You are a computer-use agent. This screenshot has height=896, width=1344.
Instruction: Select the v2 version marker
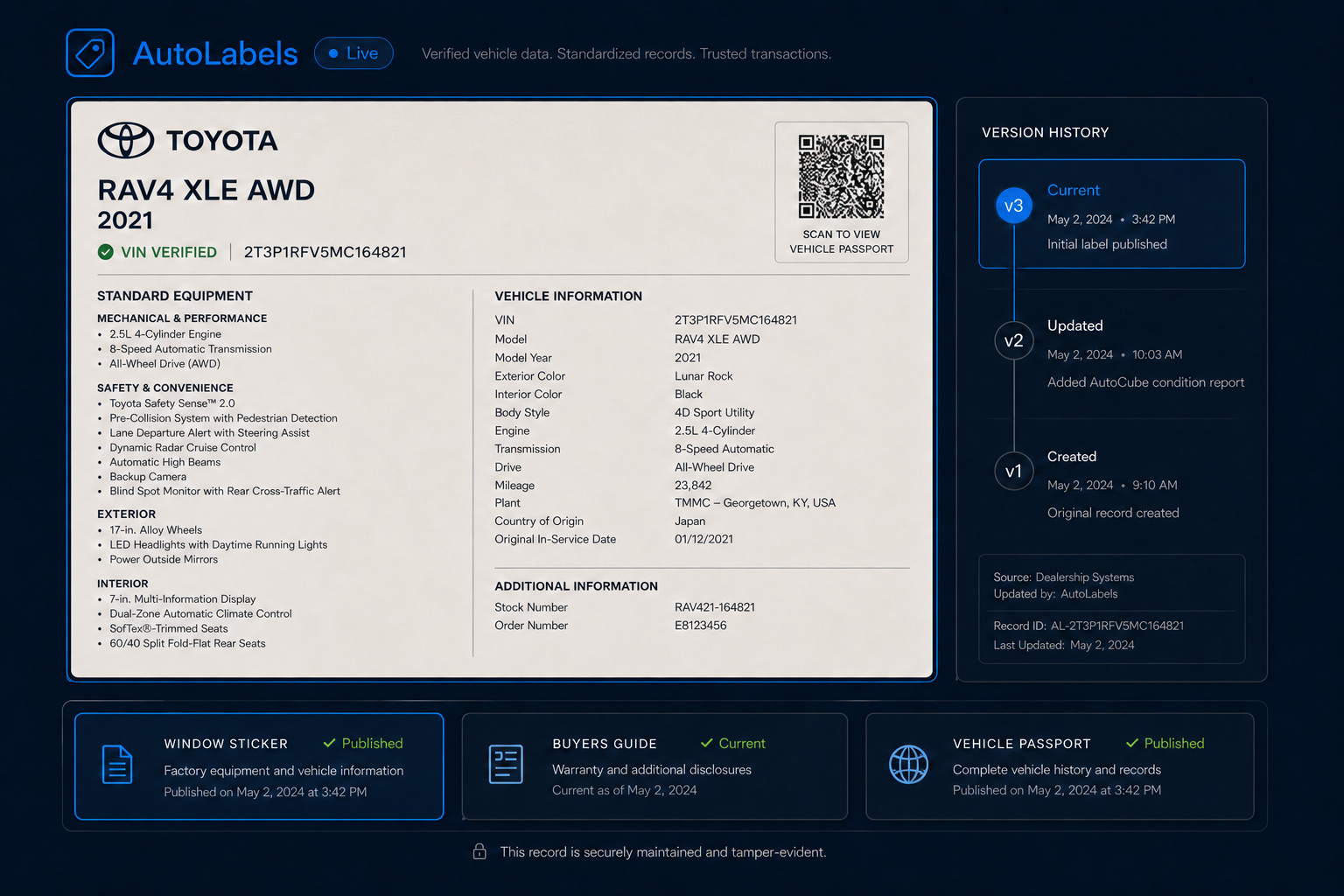[1013, 340]
